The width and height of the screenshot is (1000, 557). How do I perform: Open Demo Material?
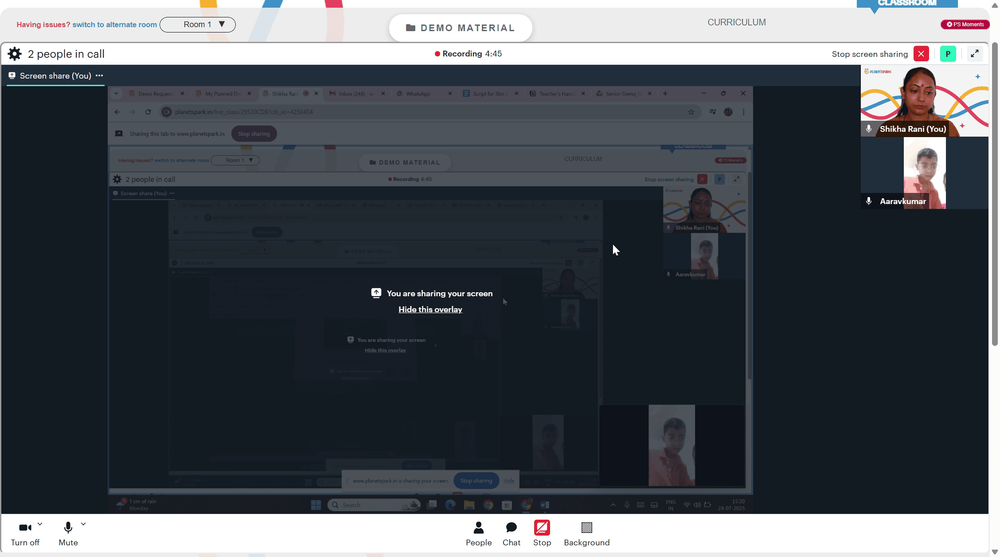pyautogui.click(x=460, y=28)
